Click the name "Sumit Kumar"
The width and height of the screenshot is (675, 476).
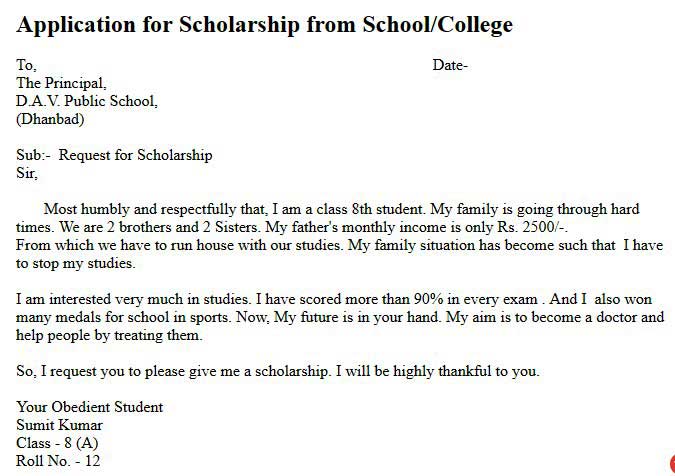click(59, 425)
